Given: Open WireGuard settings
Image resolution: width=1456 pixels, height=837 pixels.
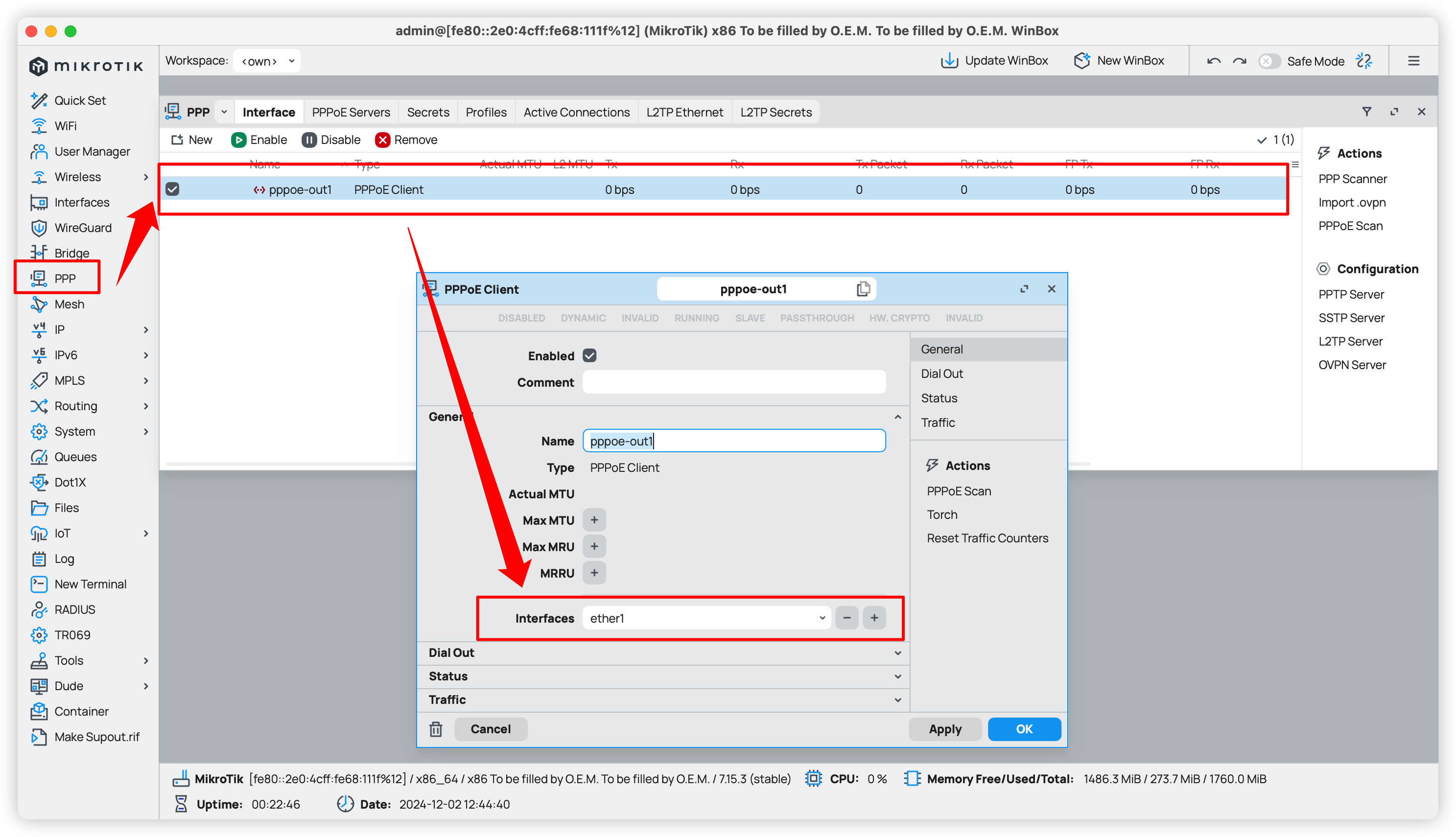Looking at the screenshot, I should [x=83, y=228].
